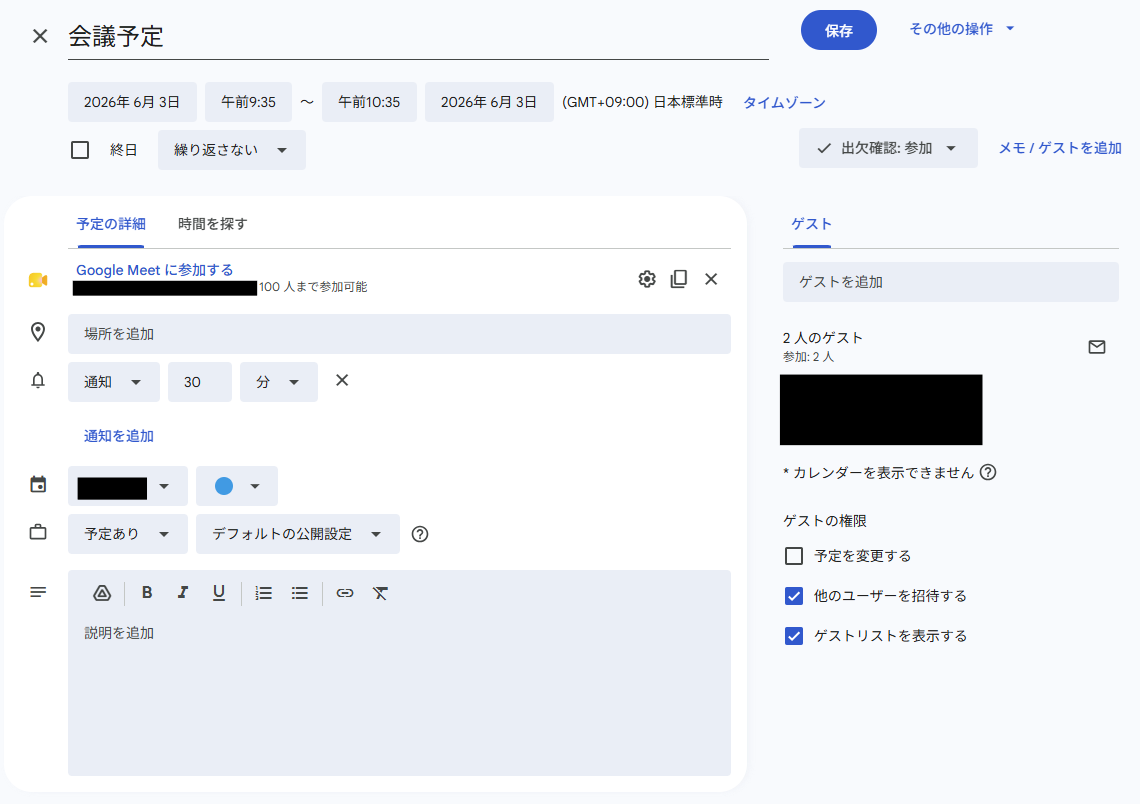Click start date 2026年 6月 3日 field
Viewport: 1140px width, 804px height.
coord(132,102)
